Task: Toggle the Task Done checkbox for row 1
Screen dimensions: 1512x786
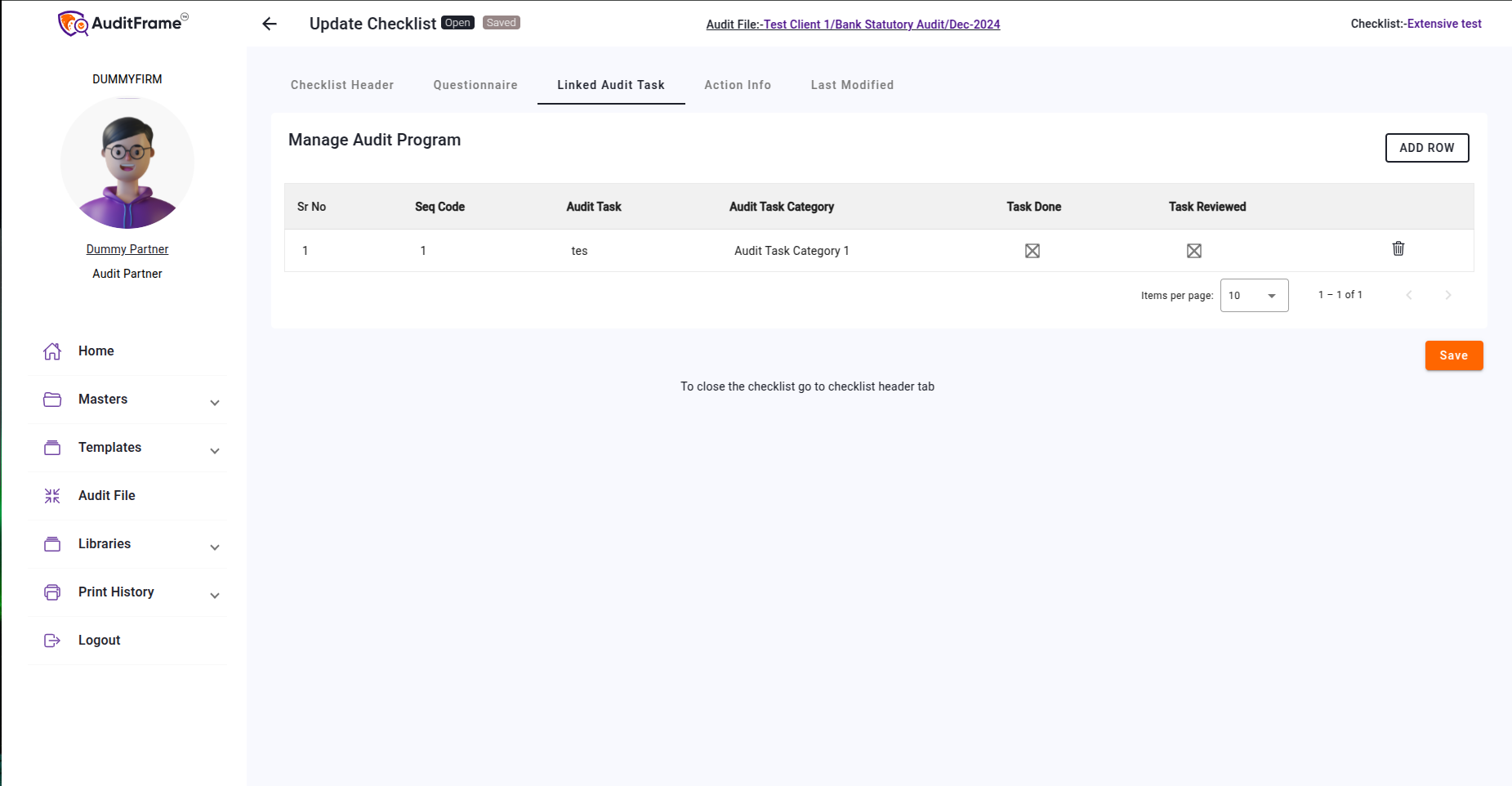Action: point(1032,250)
